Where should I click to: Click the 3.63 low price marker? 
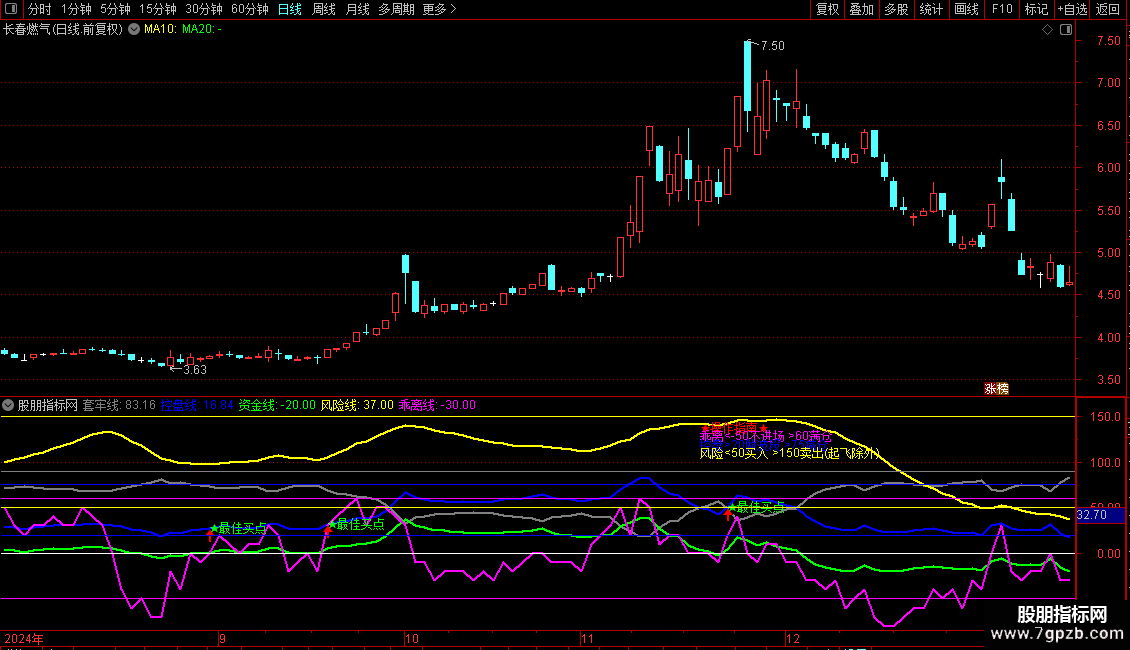click(193, 369)
